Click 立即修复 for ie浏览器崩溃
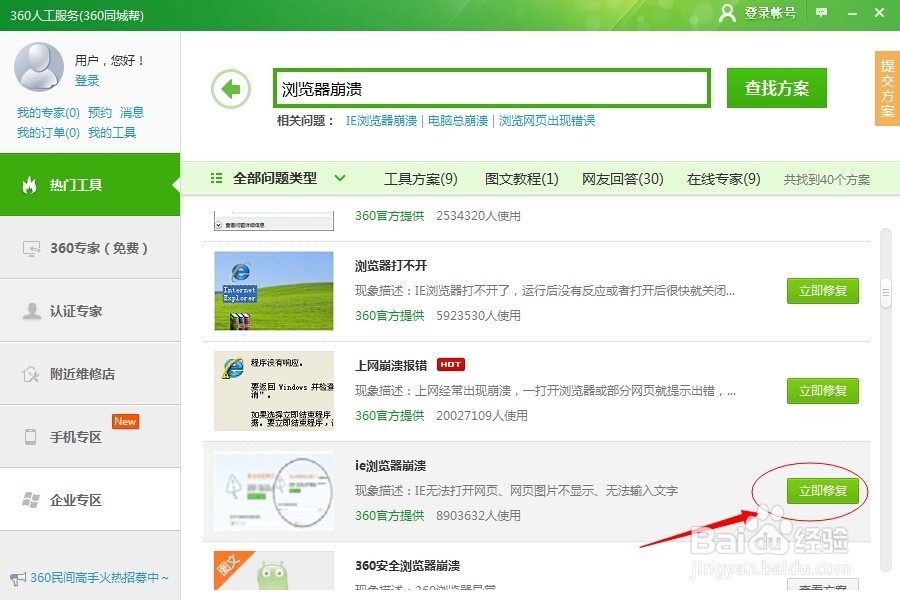900x600 pixels. [823, 491]
